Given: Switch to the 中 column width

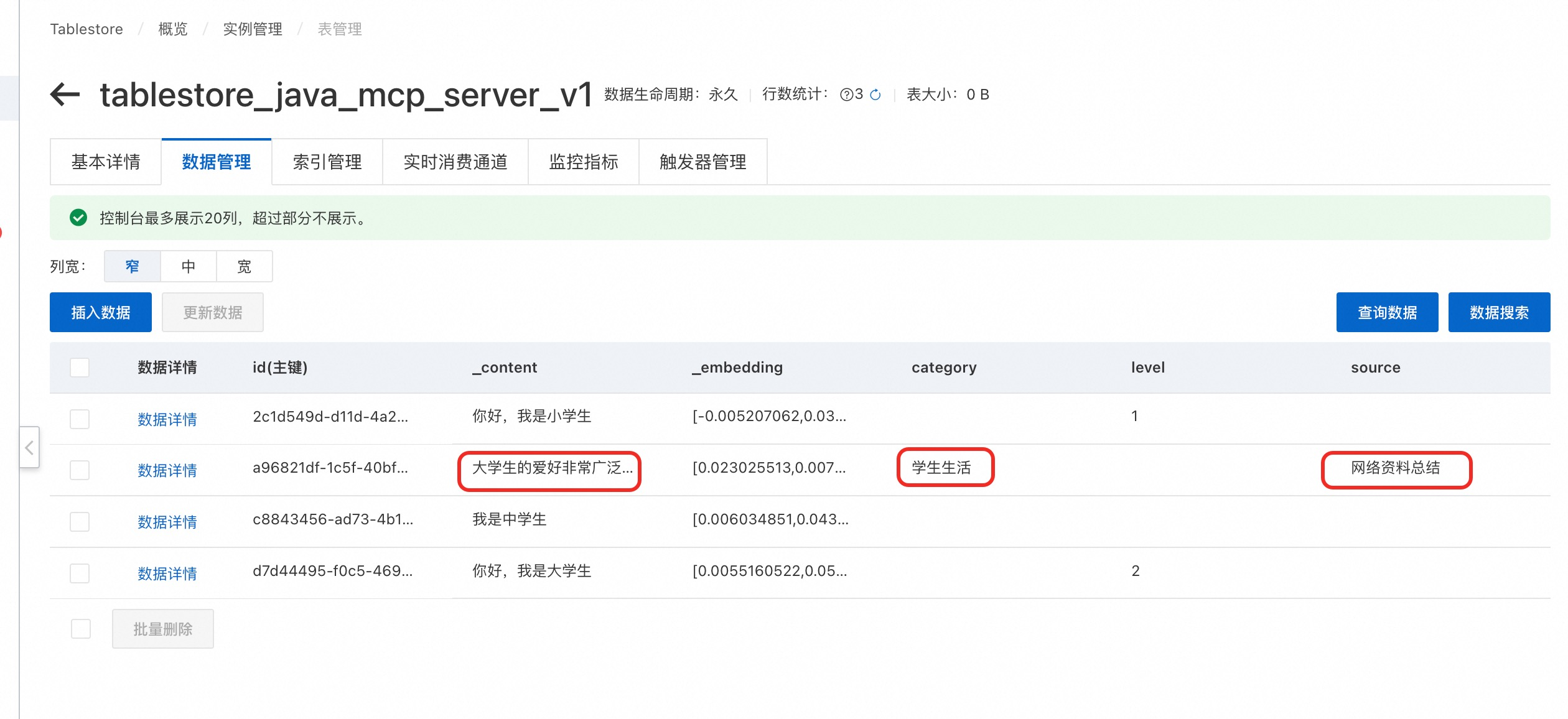Looking at the screenshot, I should pos(188,266).
